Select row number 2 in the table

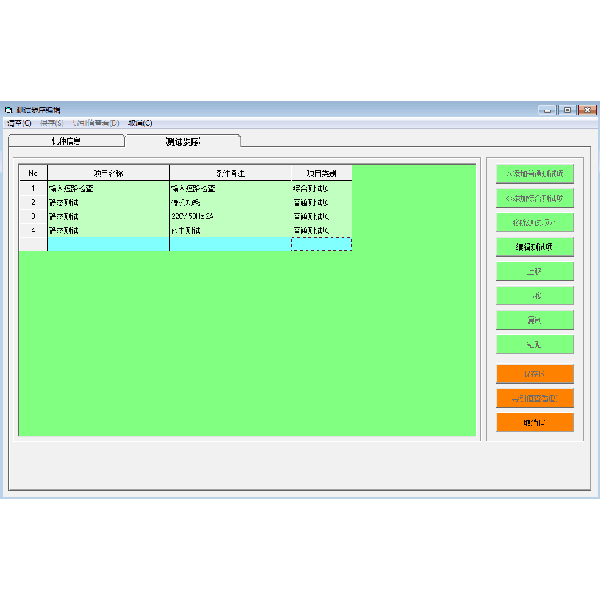[x=33, y=202]
